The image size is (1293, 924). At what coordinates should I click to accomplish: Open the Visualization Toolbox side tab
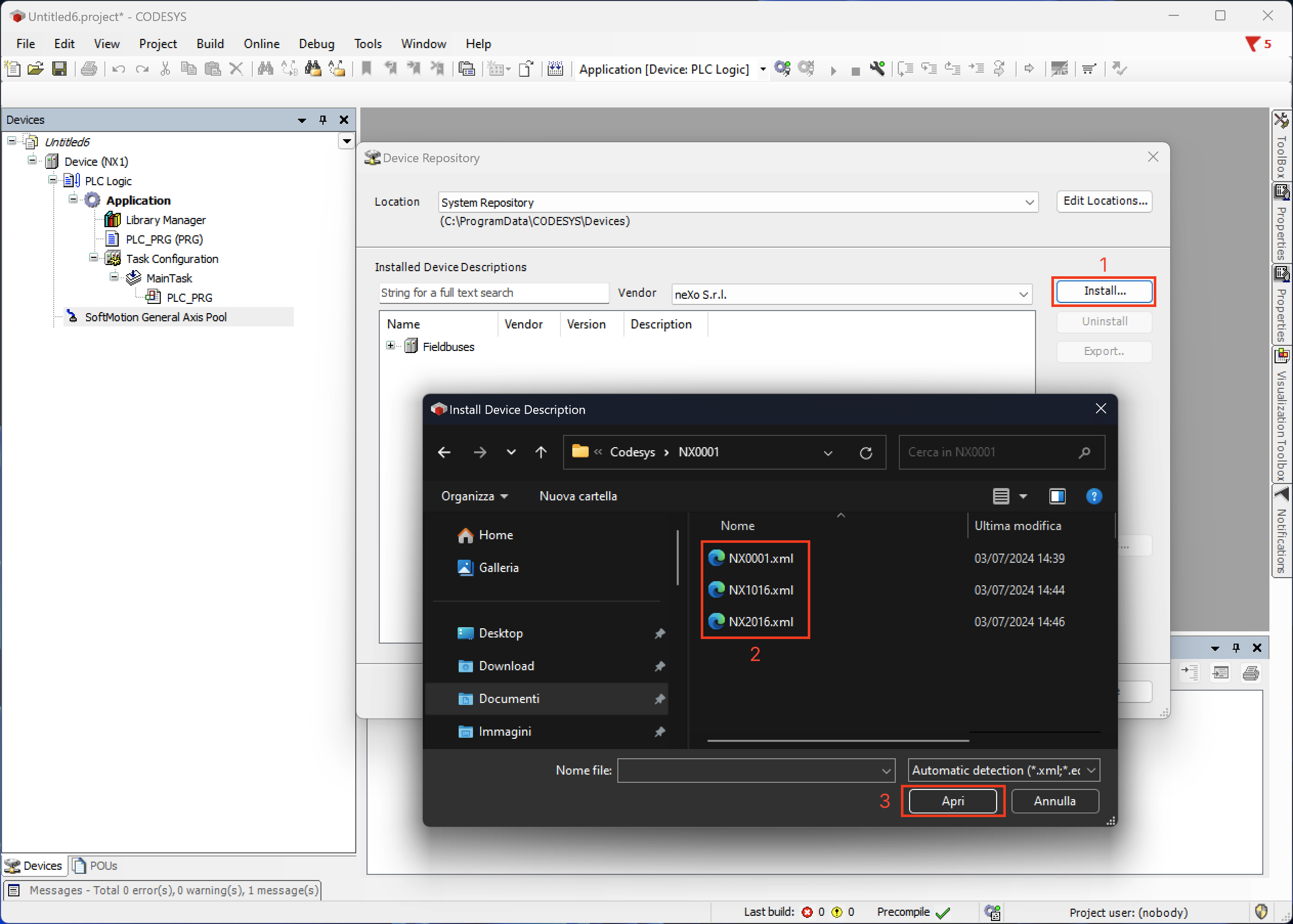pos(1281,415)
